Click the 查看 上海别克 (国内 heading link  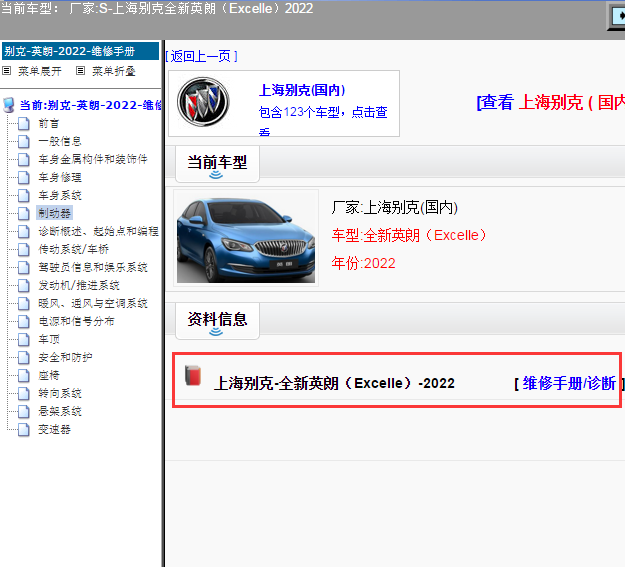coord(550,102)
